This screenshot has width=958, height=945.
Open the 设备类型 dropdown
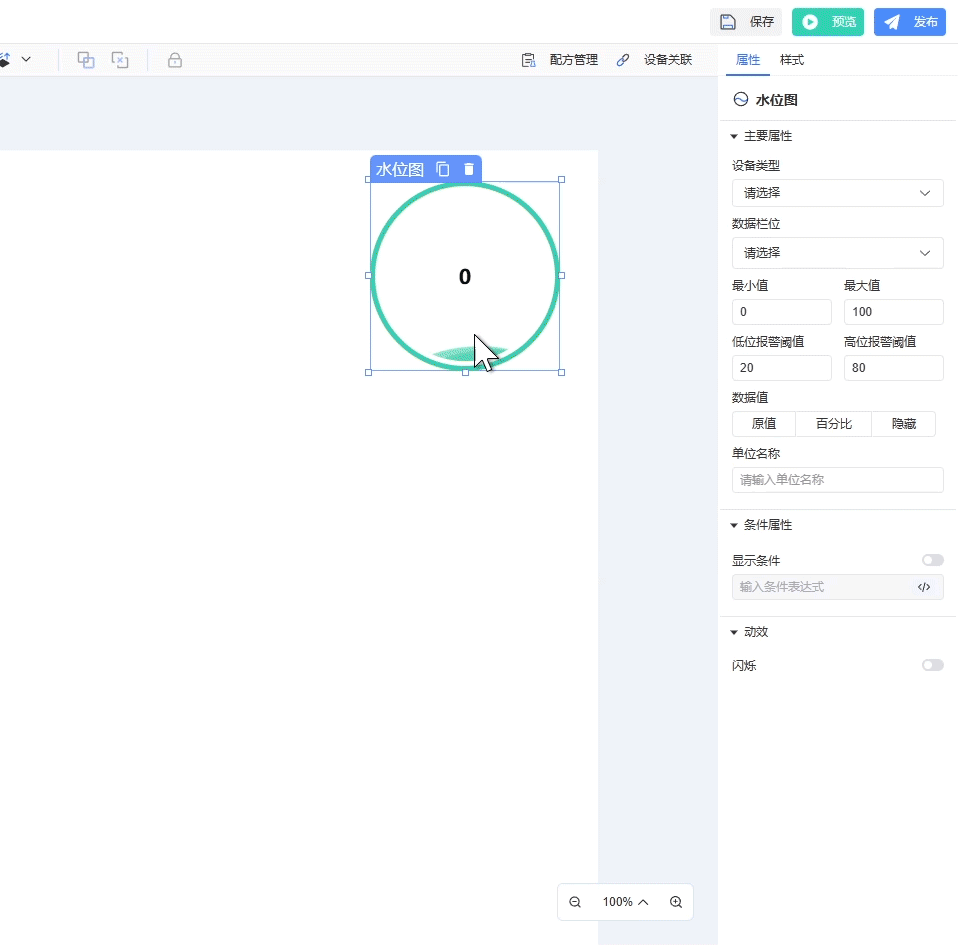pyautogui.click(x=837, y=193)
